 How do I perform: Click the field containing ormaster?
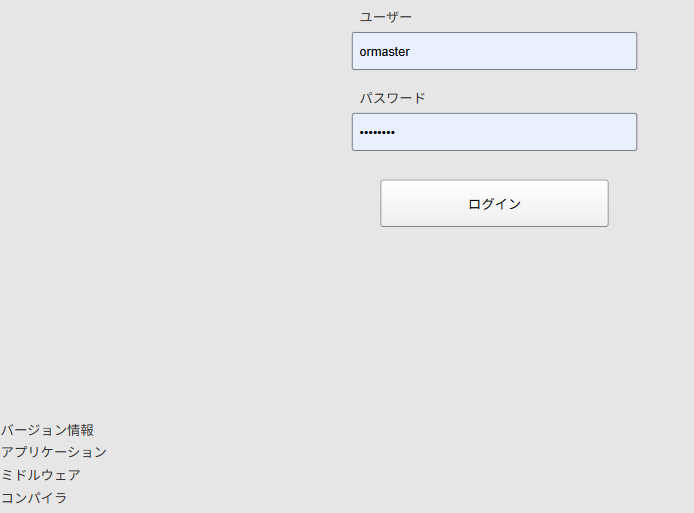click(x=494, y=51)
